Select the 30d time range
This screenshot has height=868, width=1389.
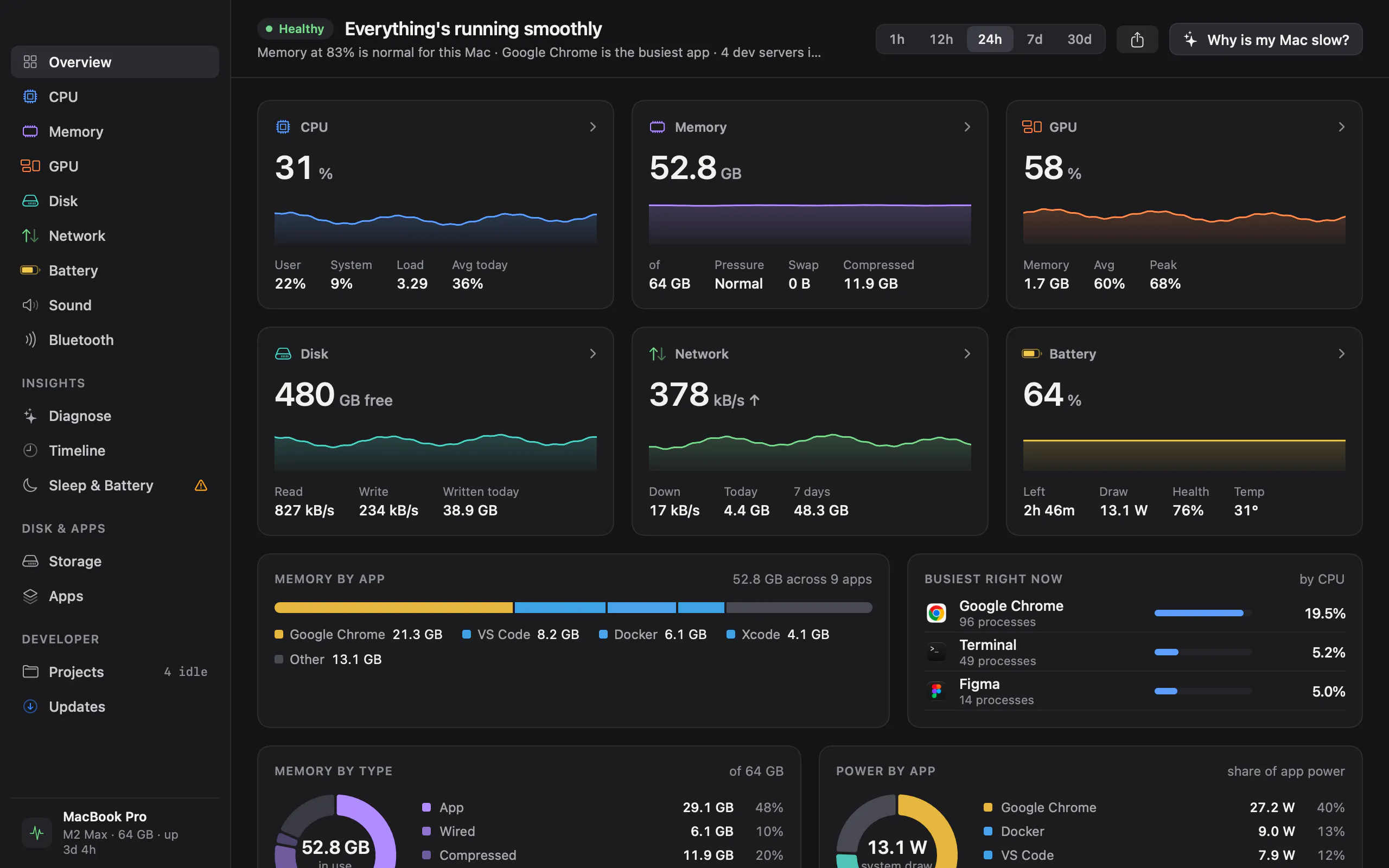click(1079, 39)
